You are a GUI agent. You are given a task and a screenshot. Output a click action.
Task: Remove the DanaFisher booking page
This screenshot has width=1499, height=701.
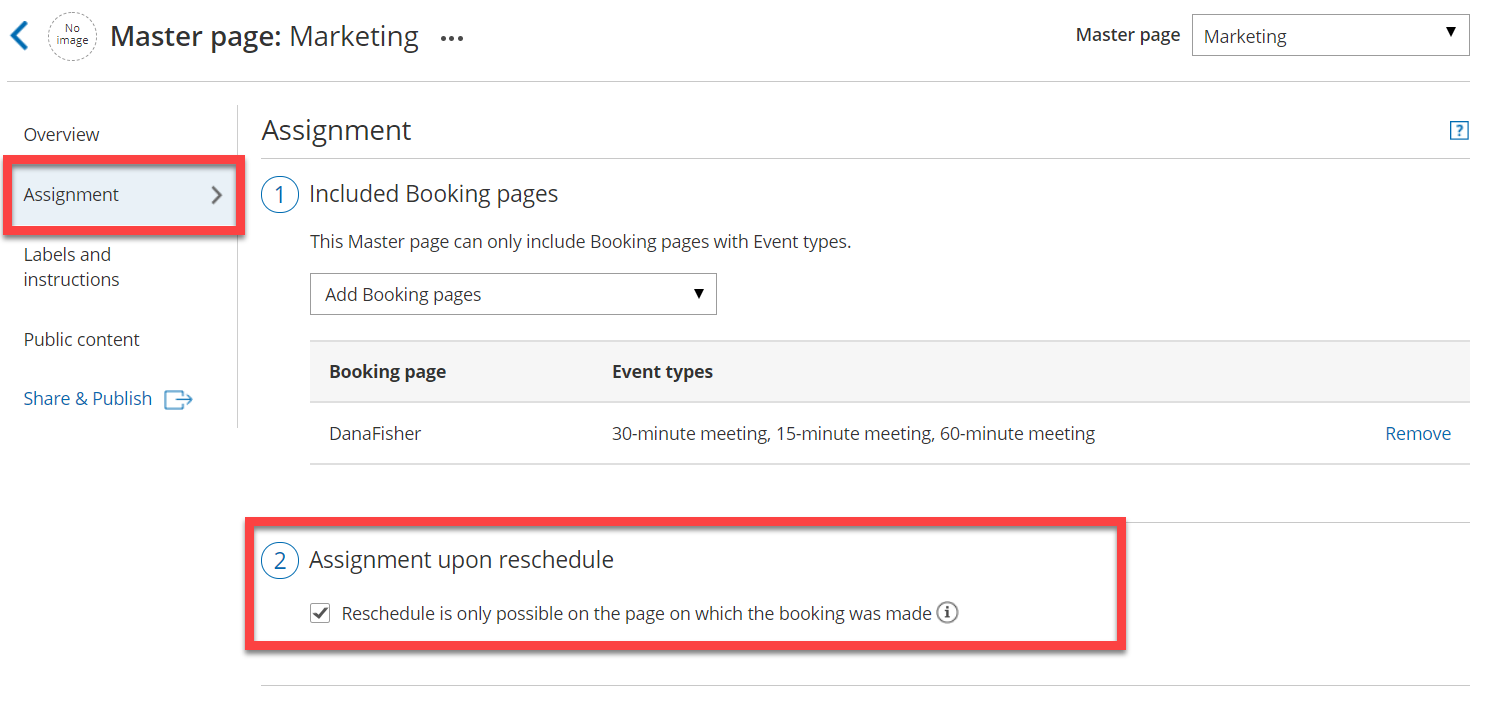click(1417, 434)
